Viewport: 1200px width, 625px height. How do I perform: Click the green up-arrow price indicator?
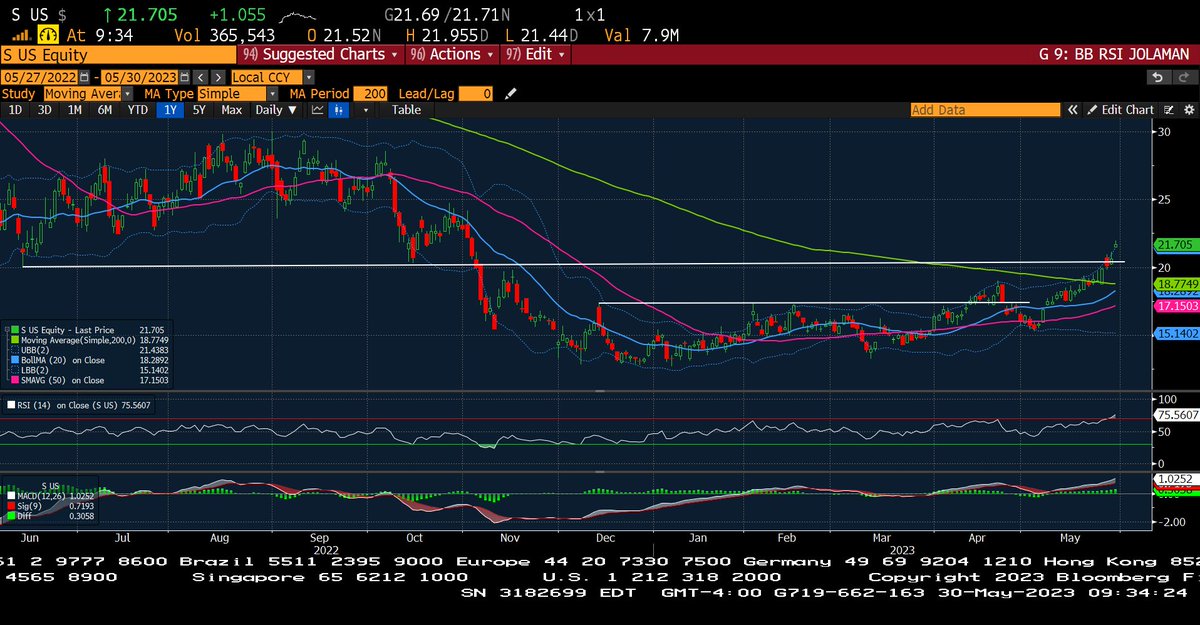pyautogui.click(x=107, y=17)
